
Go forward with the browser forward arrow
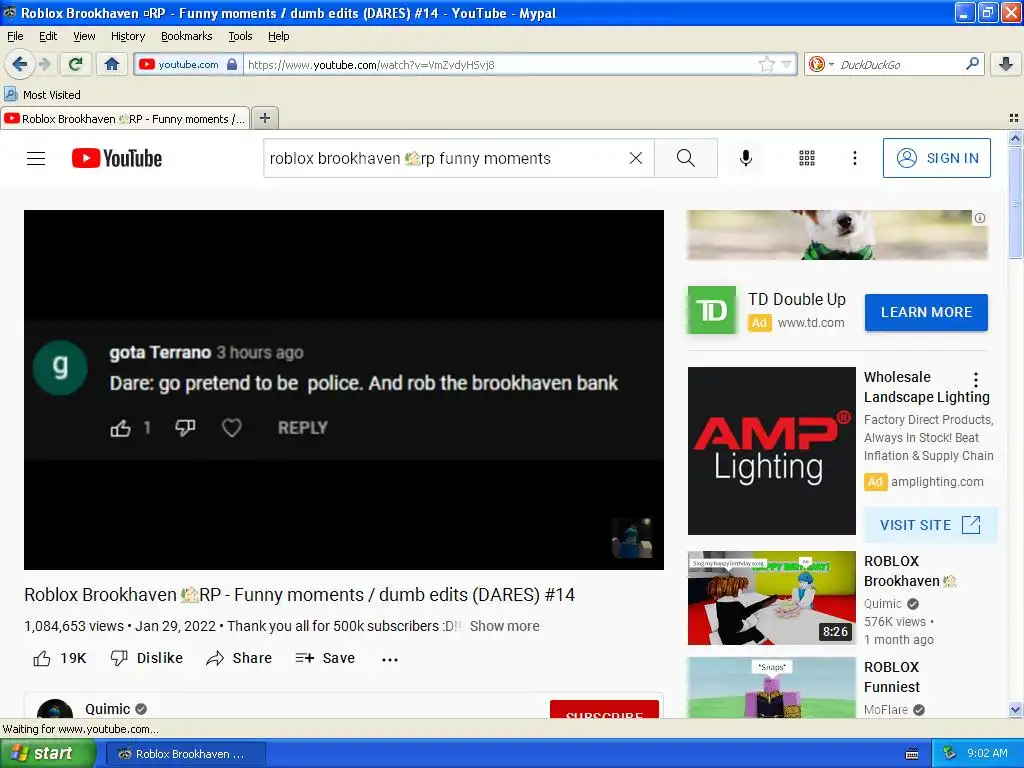click(44, 64)
